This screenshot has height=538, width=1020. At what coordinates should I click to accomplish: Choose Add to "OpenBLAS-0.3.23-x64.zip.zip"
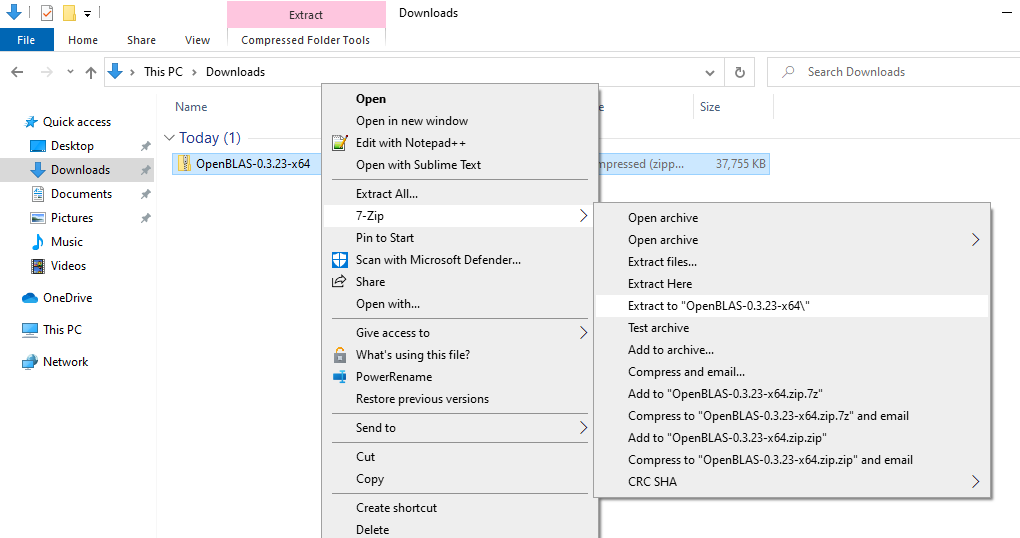tap(792, 438)
